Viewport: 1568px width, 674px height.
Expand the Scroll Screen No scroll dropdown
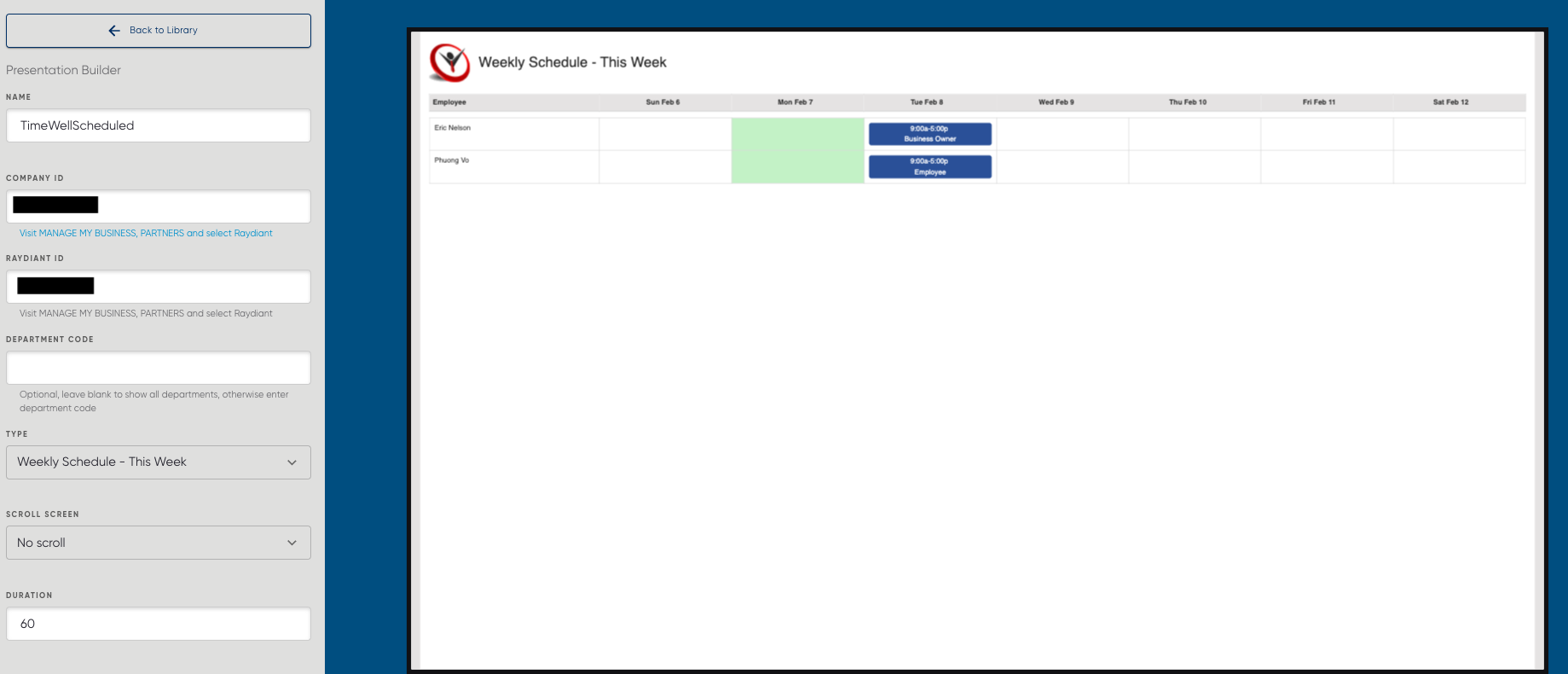pos(159,543)
